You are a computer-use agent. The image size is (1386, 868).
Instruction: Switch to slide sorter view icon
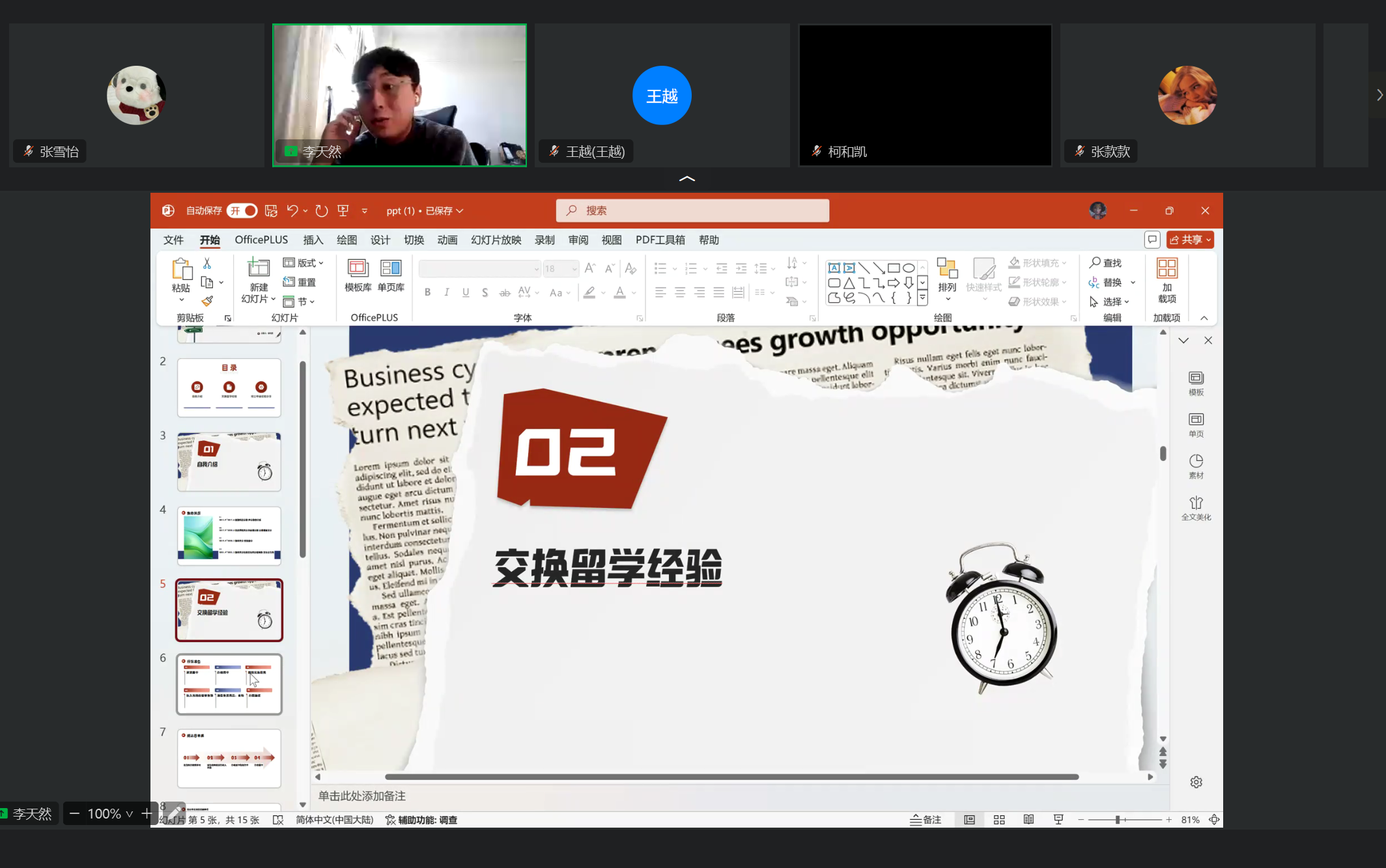[x=999, y=820]
